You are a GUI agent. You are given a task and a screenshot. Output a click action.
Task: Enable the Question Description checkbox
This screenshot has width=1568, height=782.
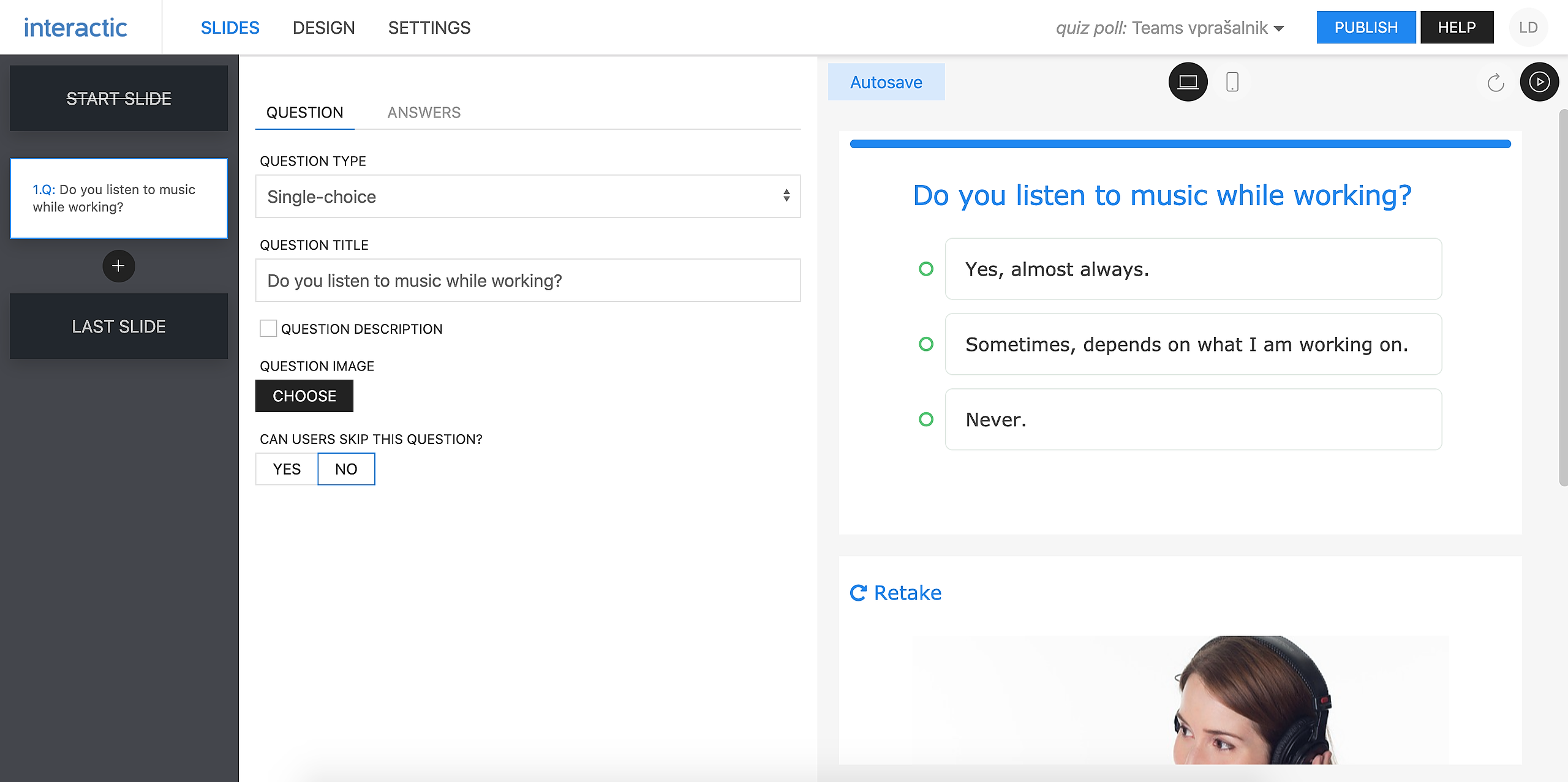pos(268,329)
